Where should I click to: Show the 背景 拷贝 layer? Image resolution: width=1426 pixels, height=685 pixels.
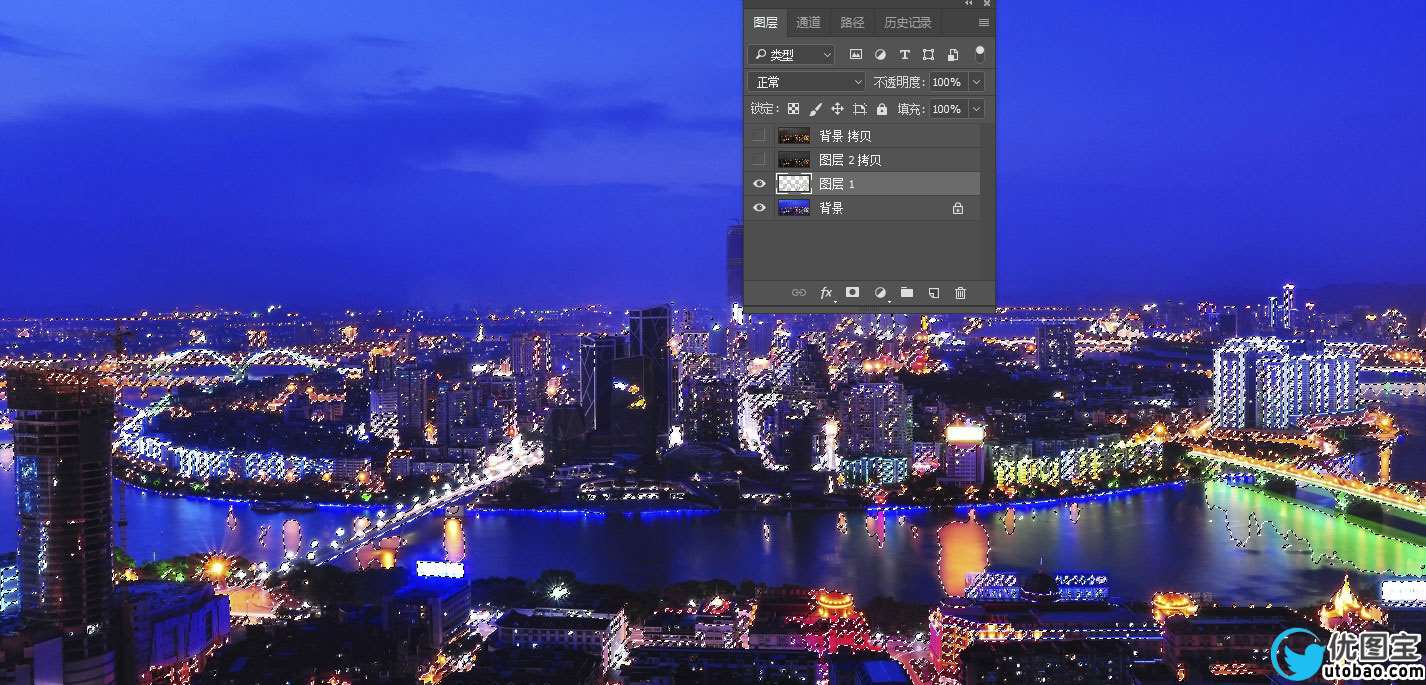point(759,135)
